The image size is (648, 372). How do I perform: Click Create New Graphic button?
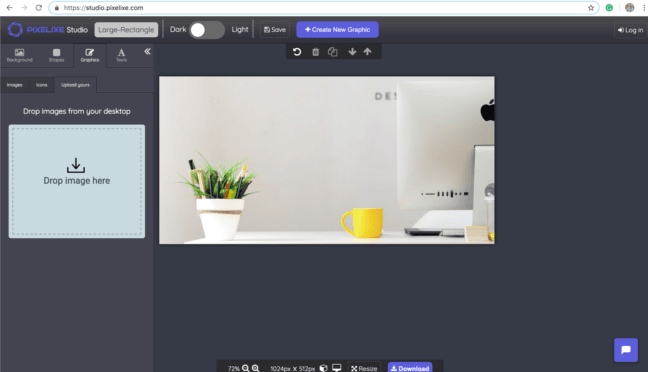[x=337, y=30]
